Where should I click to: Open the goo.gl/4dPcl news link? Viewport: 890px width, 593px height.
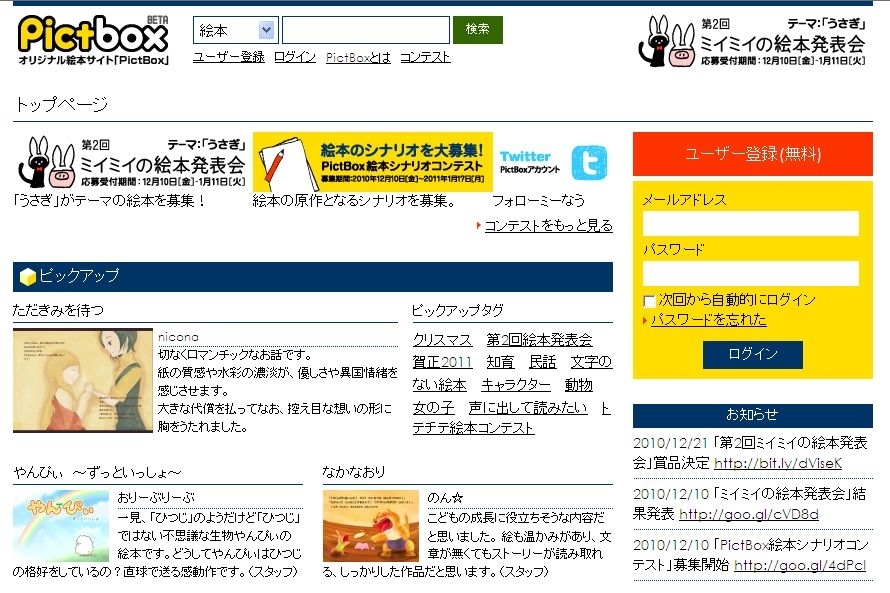click(x=800, y=566)
